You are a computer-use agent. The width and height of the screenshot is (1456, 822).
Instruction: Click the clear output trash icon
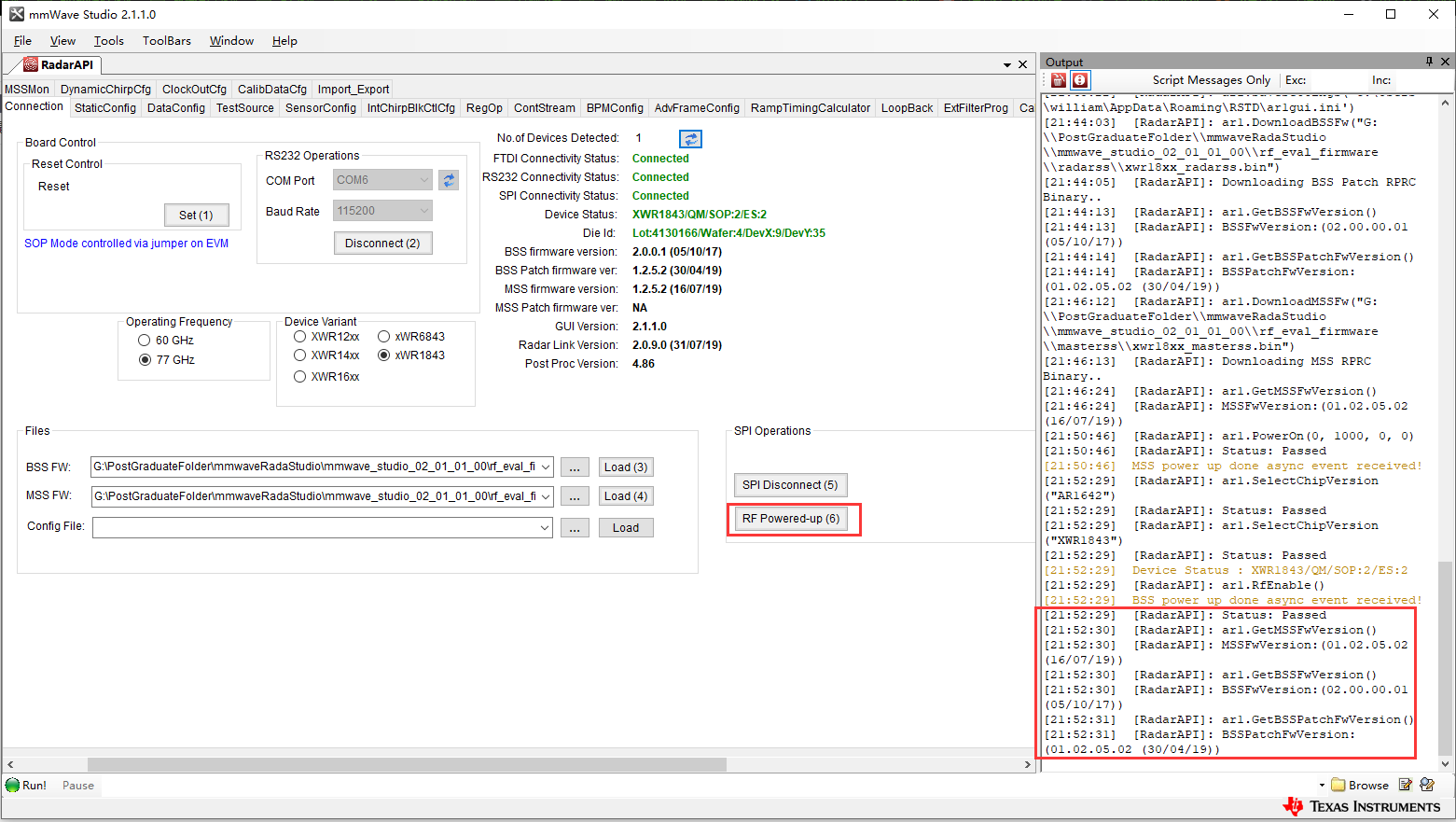[x=1059, y=80]
